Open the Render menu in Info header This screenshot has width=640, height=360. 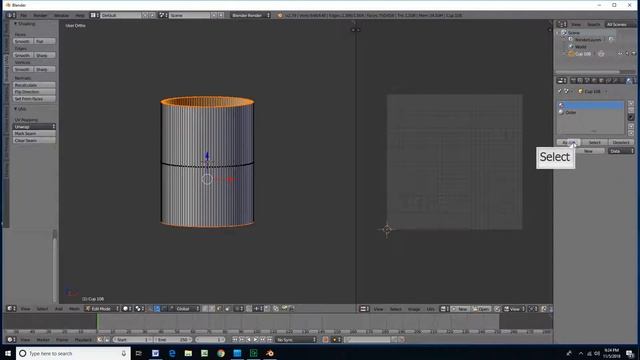pyautogui.click(x=40, y=15)
